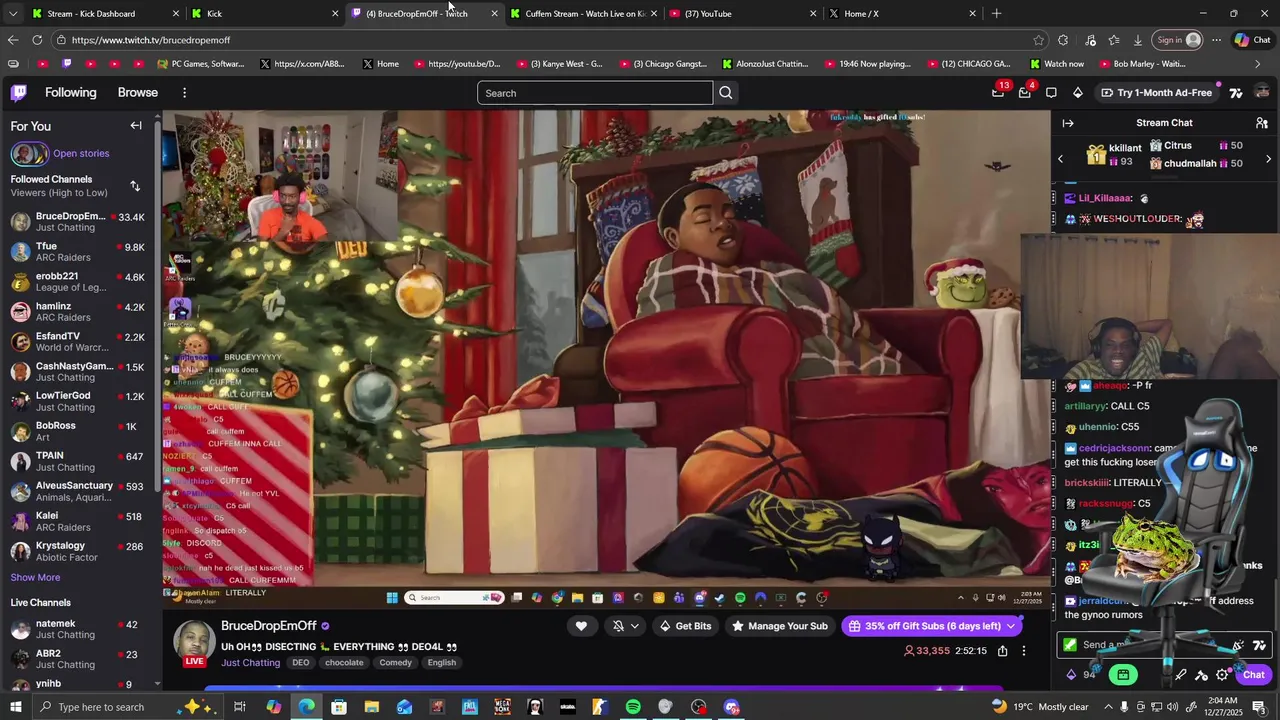Switch to the YouTube browser tab
Viewport: 1280px width, 720px height.
click(742, 14)
